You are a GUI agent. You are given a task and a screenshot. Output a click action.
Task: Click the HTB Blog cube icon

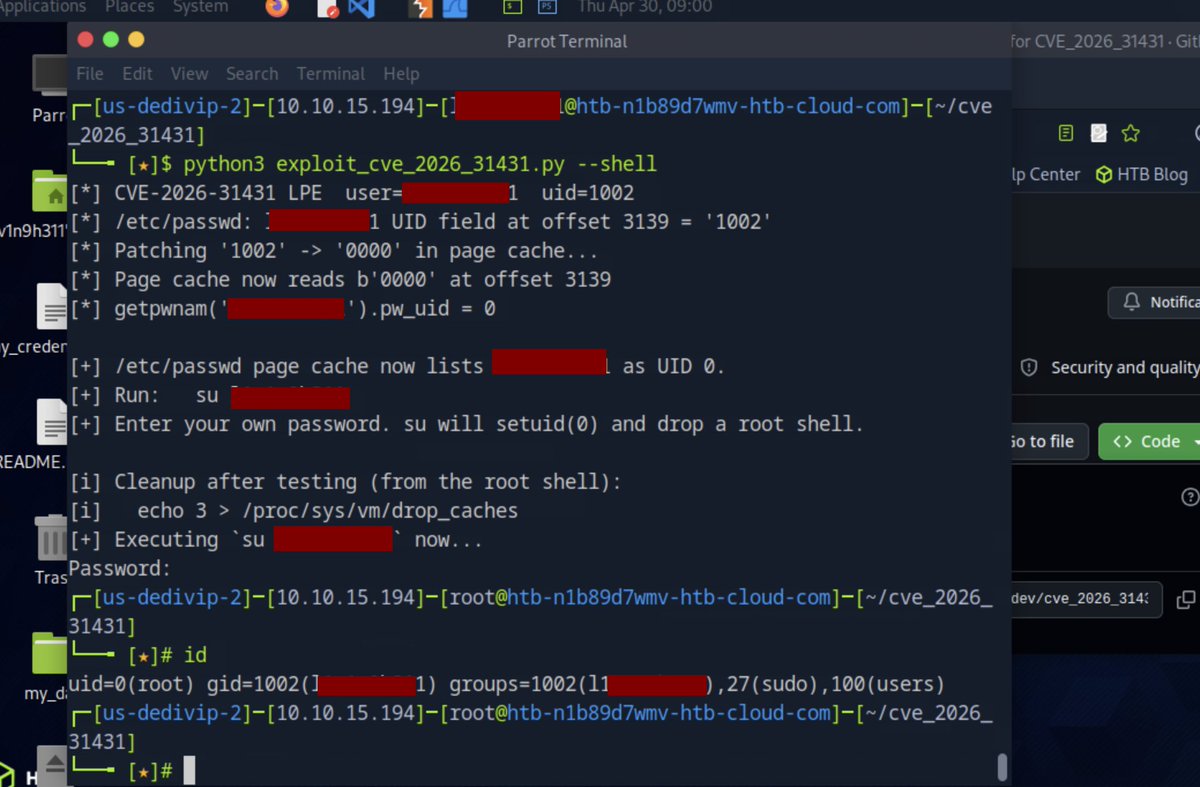[1104, 174]
